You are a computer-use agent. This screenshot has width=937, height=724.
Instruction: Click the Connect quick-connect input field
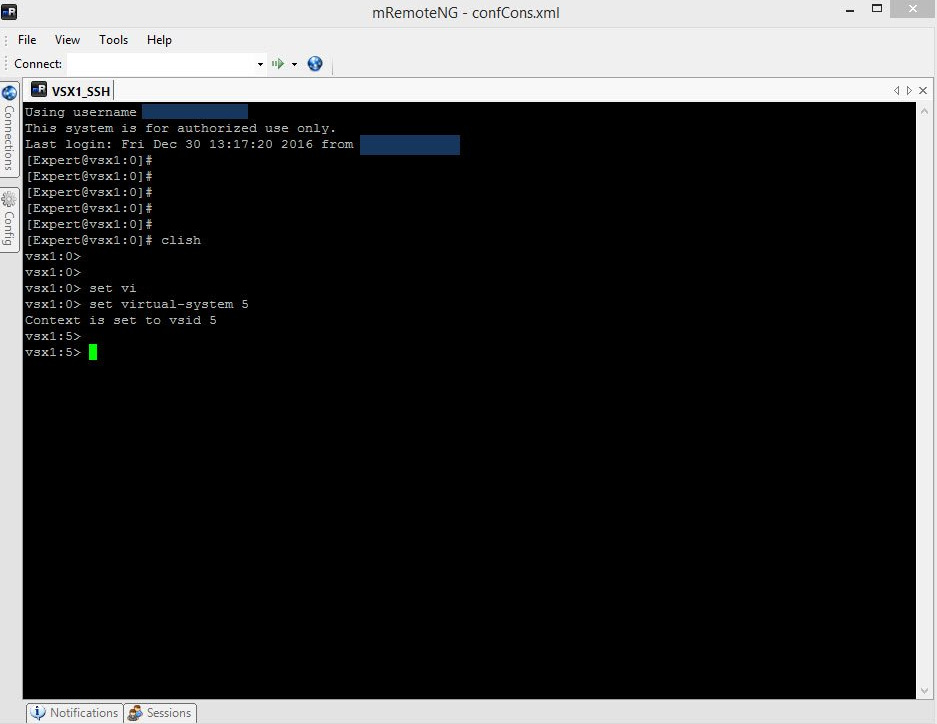pyautogui.click(x=161, y=64)
